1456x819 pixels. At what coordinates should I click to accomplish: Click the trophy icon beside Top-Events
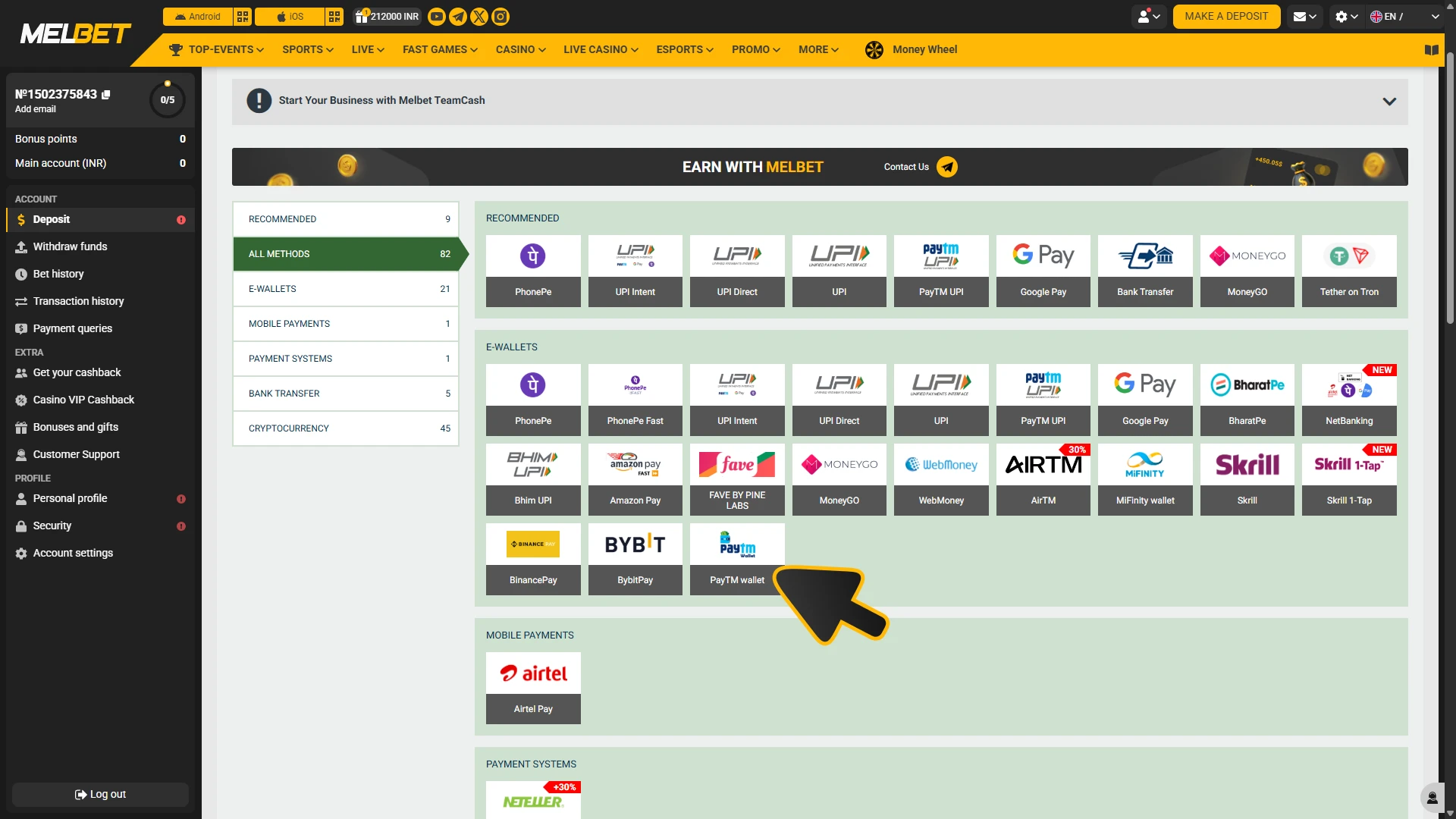(176, 50)
